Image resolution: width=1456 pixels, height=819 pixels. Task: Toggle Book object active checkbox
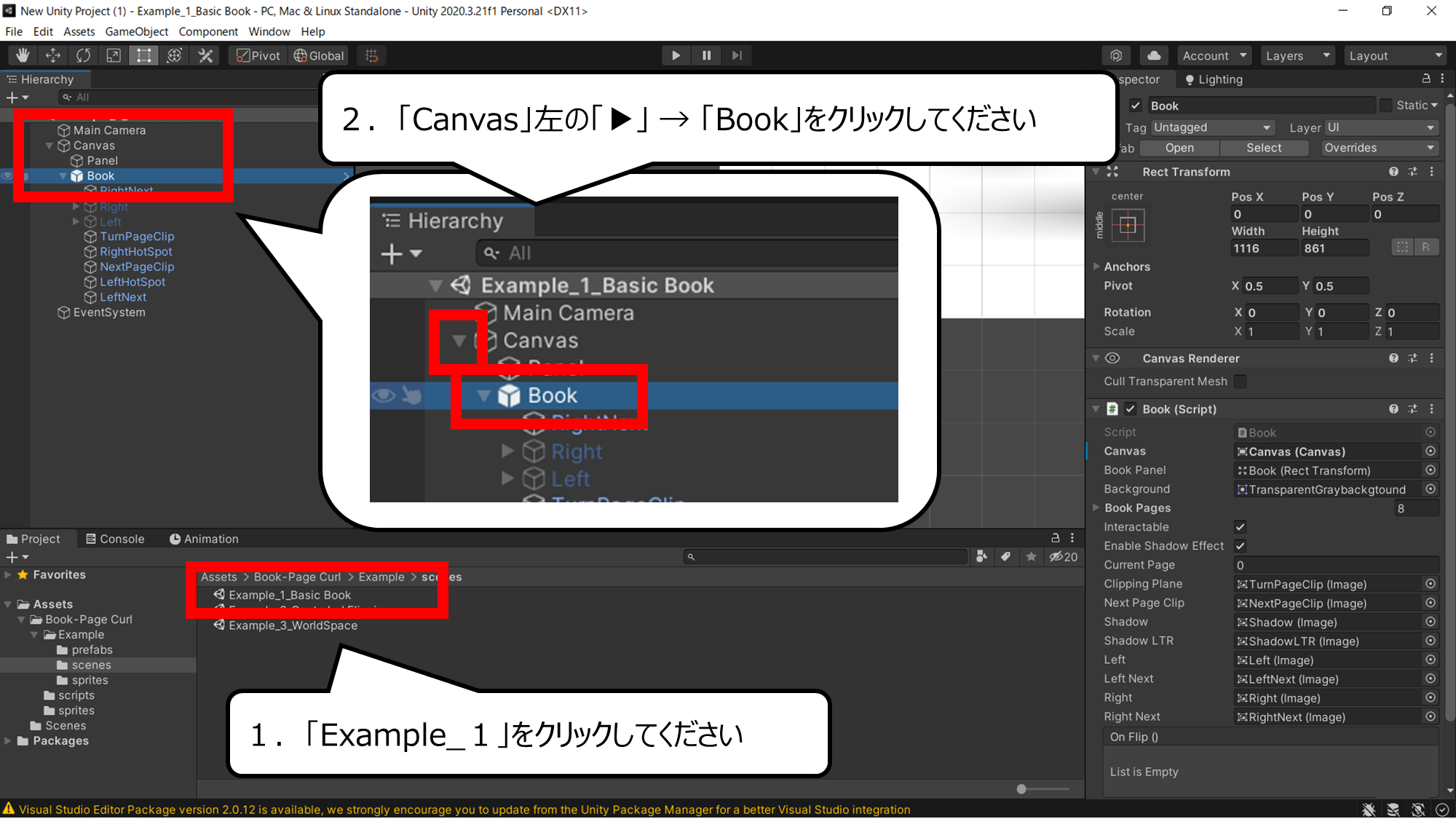1136,106
